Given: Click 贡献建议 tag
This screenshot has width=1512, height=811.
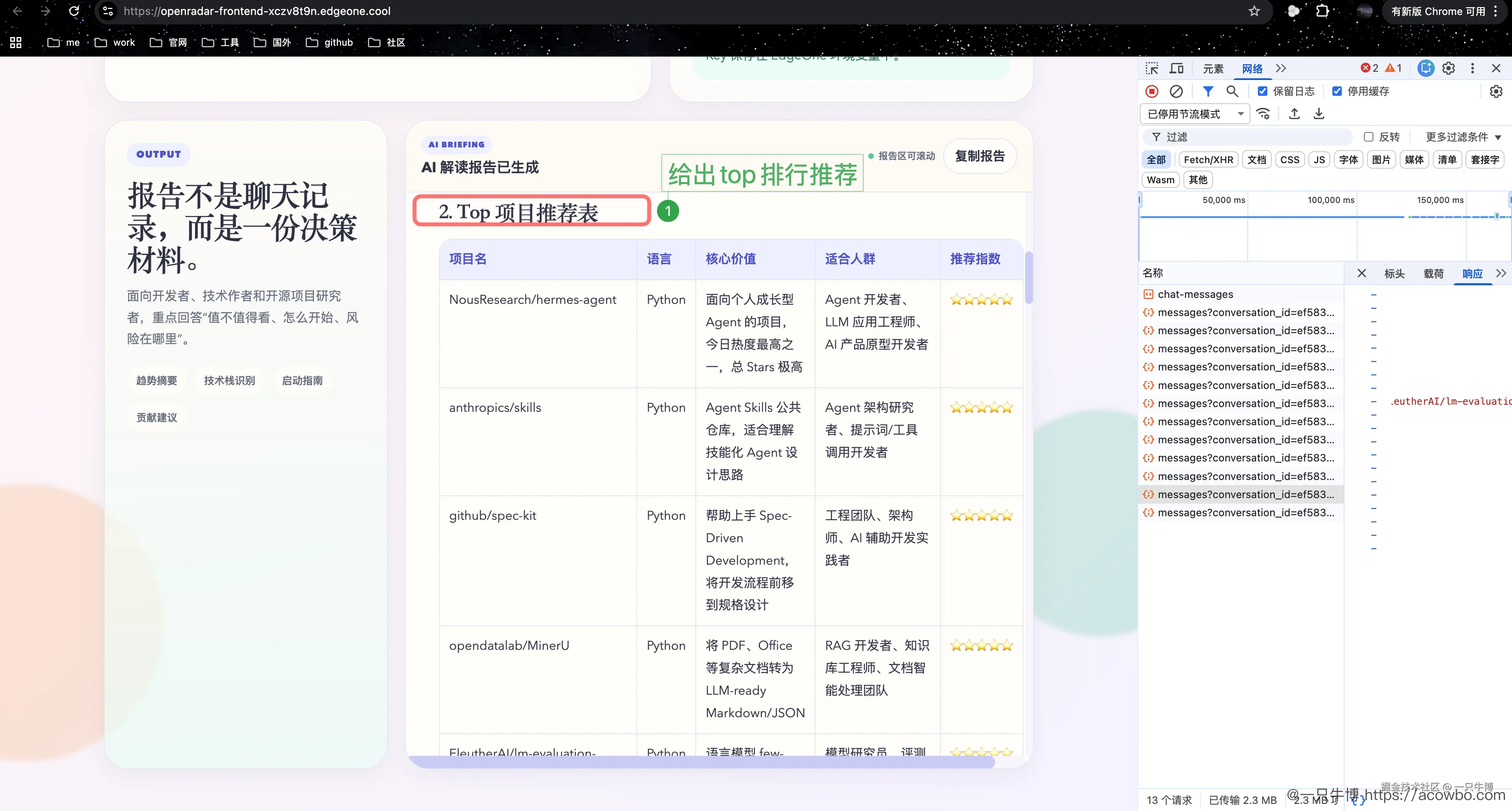Looking at the screenshot, I should tap(157, 418).
